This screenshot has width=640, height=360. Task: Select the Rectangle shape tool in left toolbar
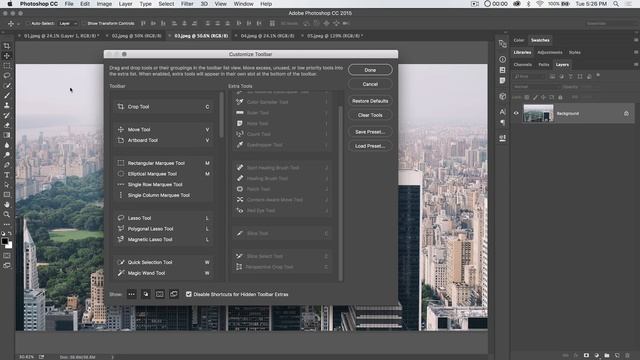tap(7, 195)
